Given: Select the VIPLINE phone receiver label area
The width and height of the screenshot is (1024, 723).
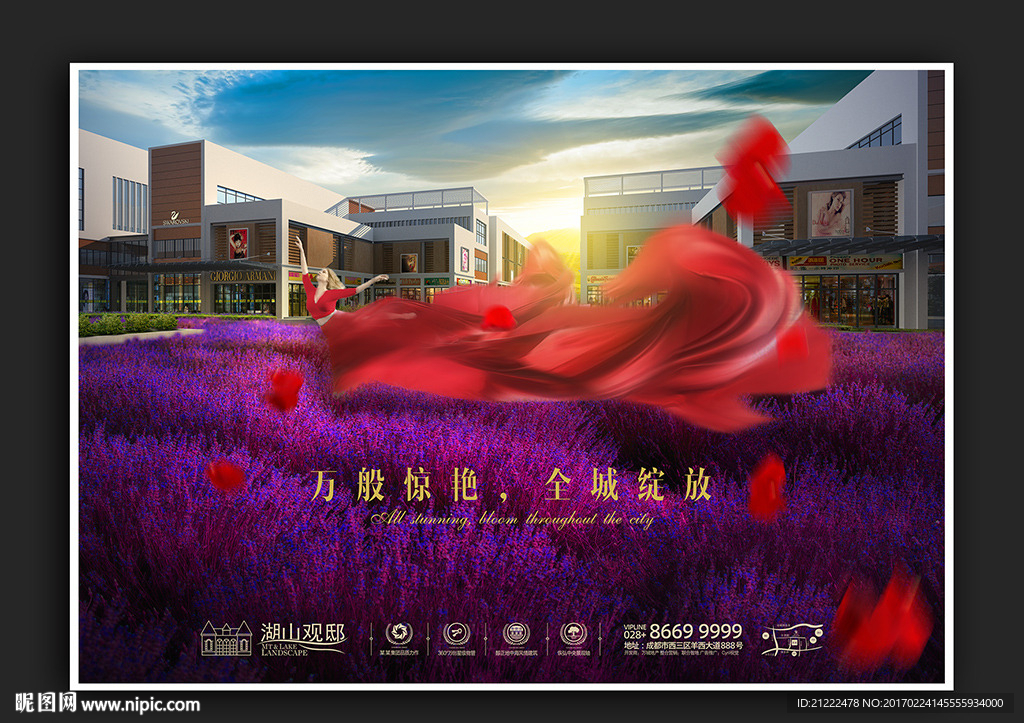Looking at the screenshot, I should click(635, 629).
